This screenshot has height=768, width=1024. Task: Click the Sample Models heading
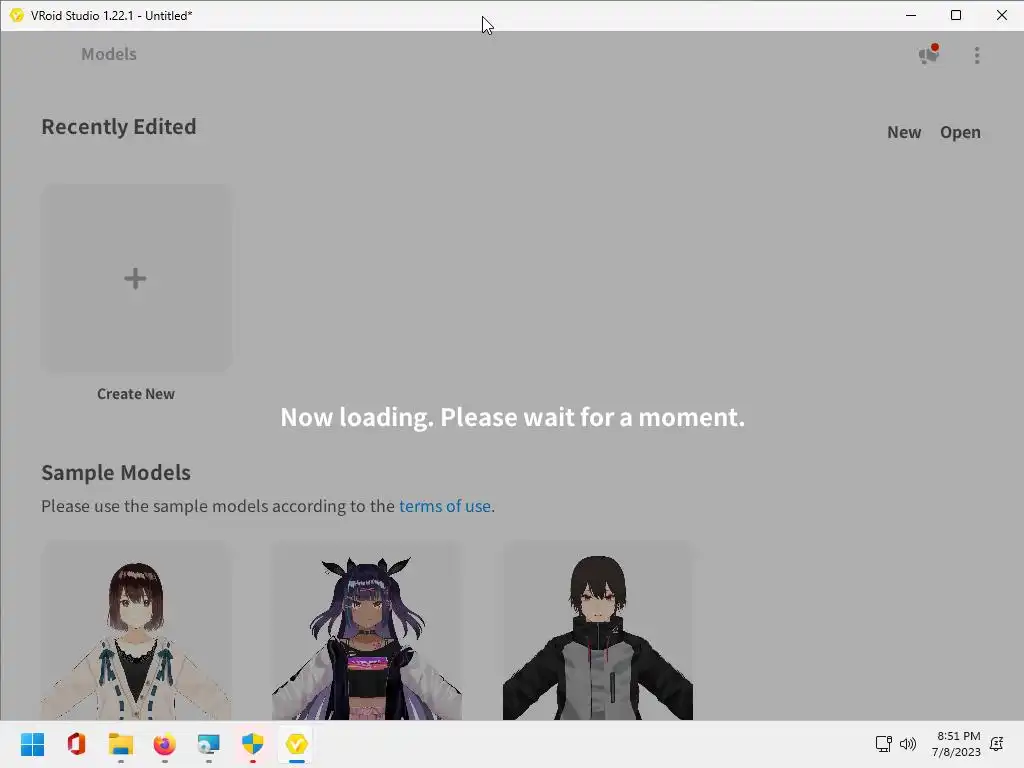pos(116,472)
